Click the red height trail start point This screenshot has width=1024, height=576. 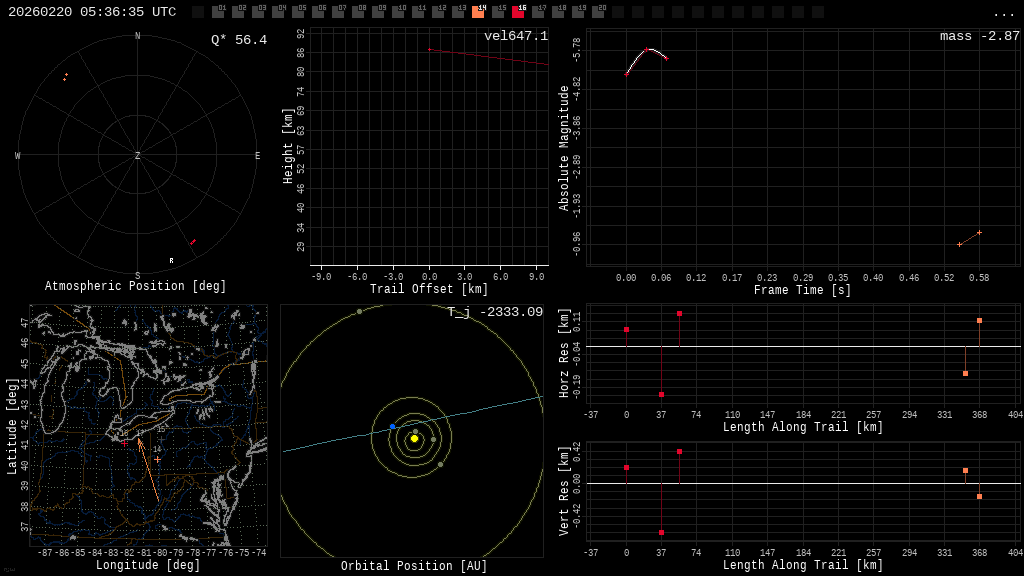(x=429, y=50)
